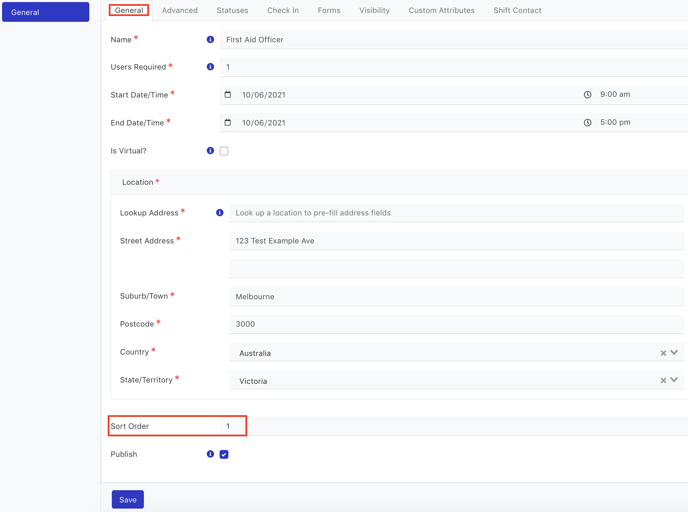Click the Start Date 10/06/2021 field
Image resolution: width=688 pixels, height=512 pixels.
point(404,95)
